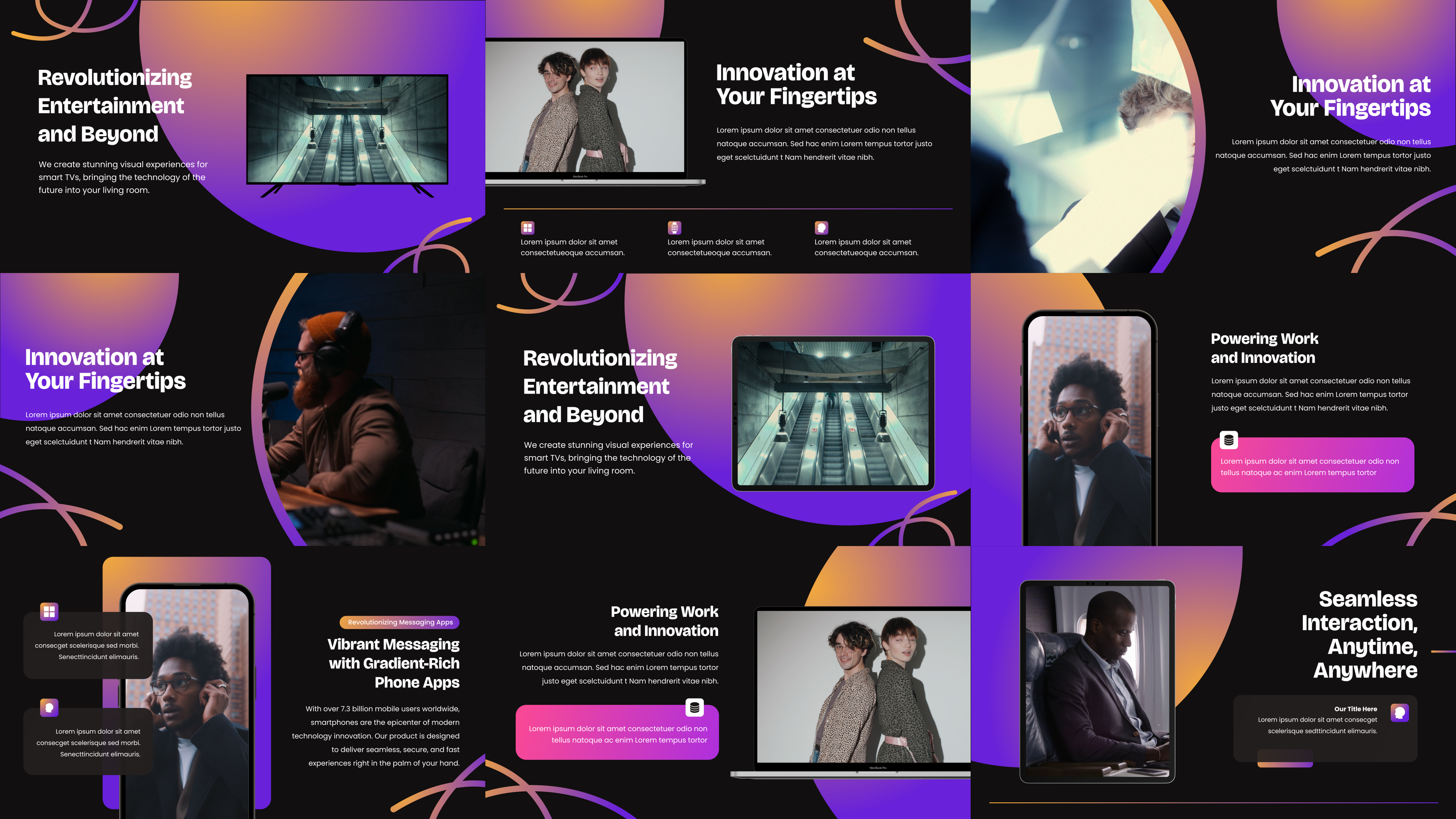Select Innovation at Your Fingertips heading beside bearded man
Viewport: 1456px width, 819px height.
[105, 369]
